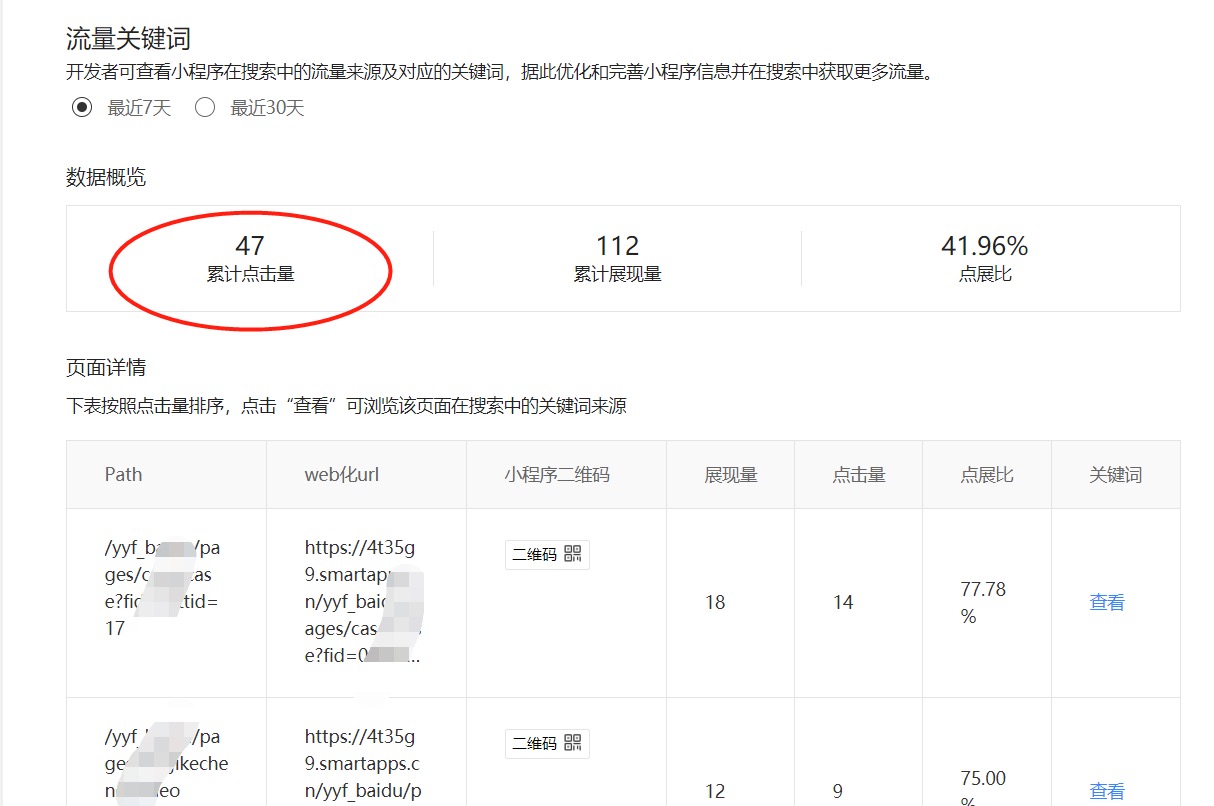The height and width of the screenshot is (806, 1214).
Task: Click the QR code icon in the 75.00% row
Action: 573,743
